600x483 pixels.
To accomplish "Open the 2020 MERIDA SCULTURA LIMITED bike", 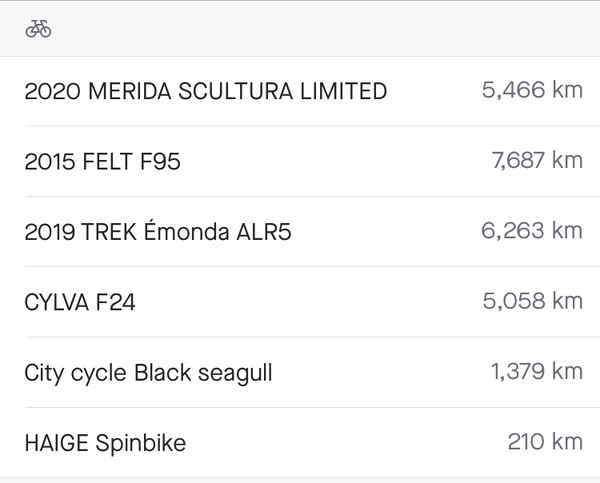I will point(205,91).
